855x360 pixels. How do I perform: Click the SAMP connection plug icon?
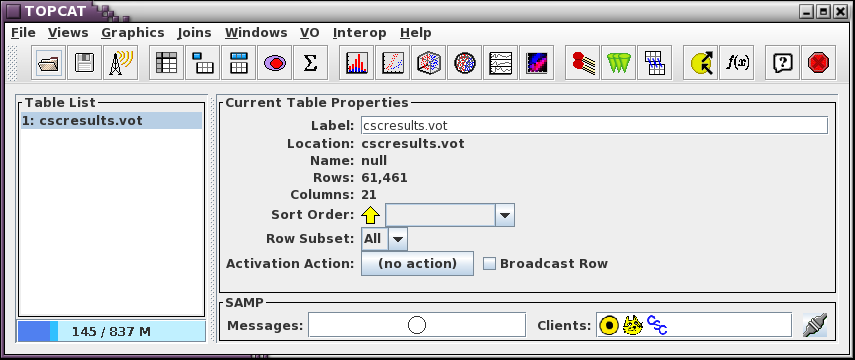(815, 325)
